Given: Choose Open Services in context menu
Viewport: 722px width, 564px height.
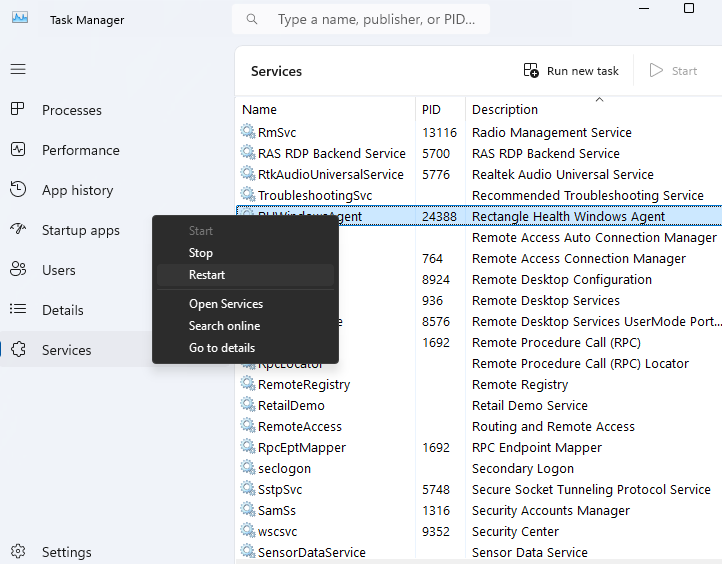Looking at the screenshot, I should tap(245, 304).
